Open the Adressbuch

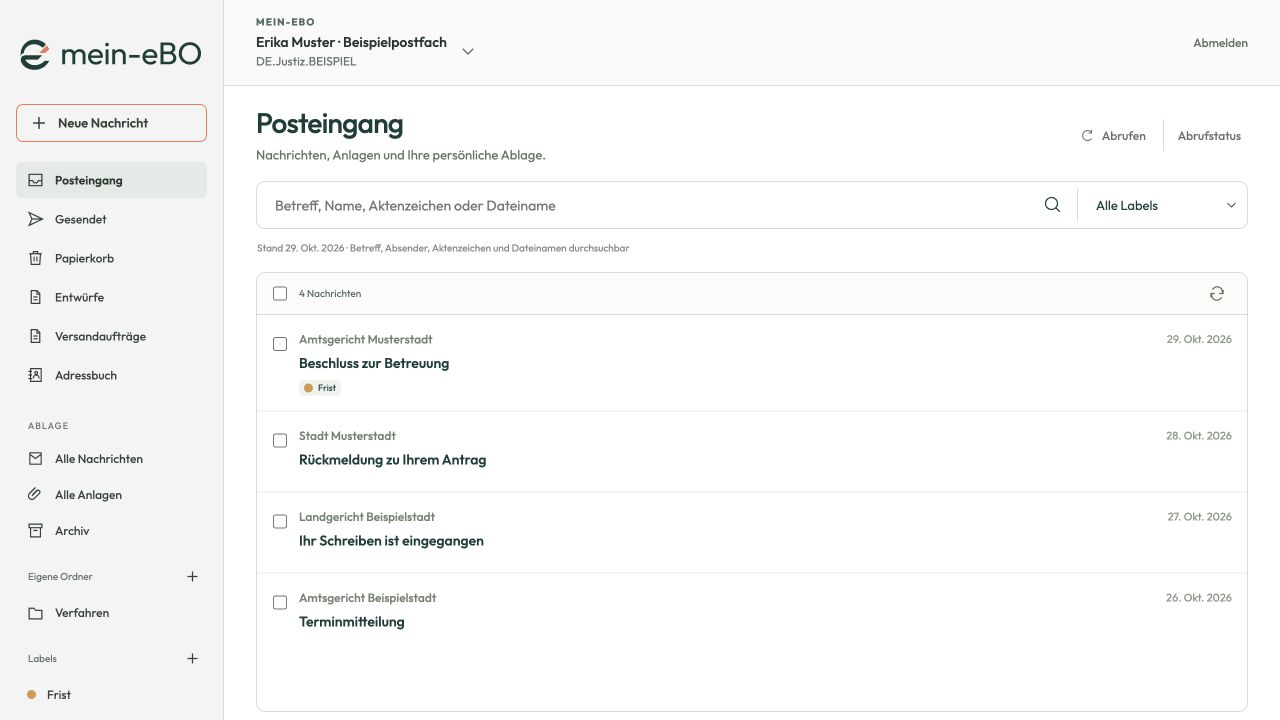coord(111,375)
